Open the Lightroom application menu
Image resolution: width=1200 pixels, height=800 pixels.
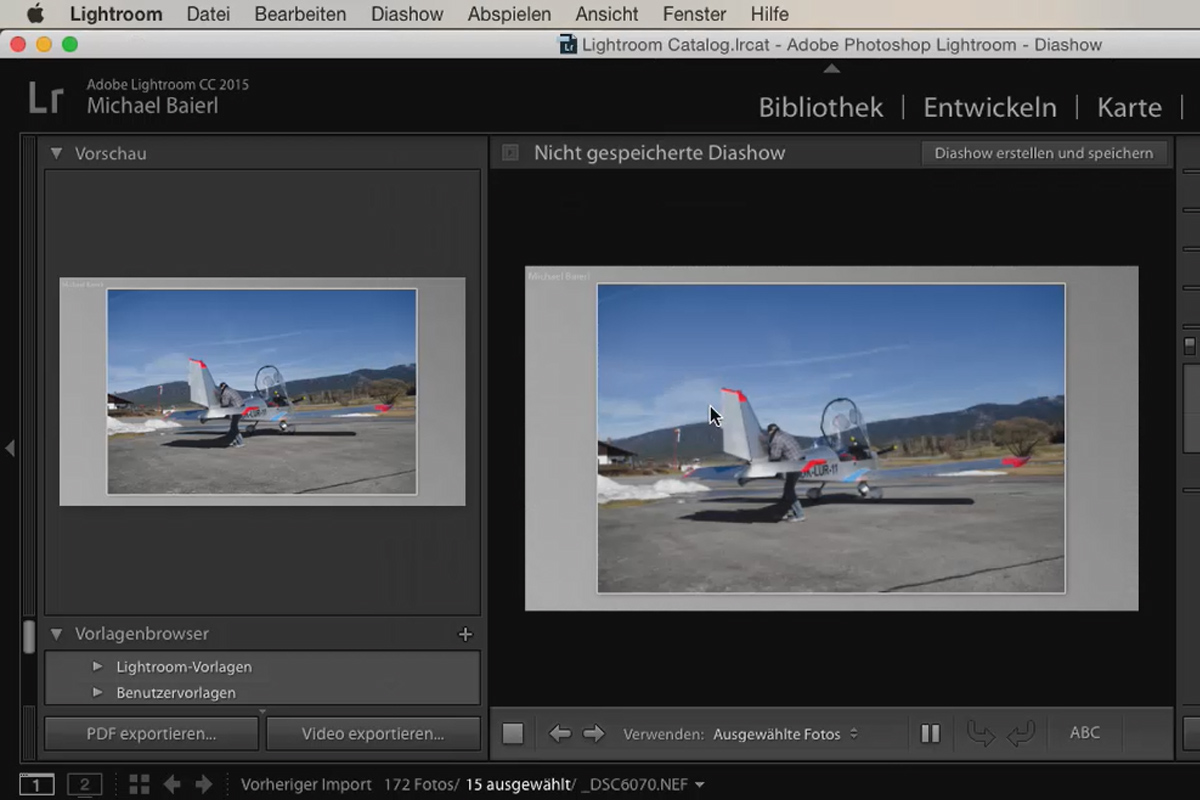pos(116,14)
